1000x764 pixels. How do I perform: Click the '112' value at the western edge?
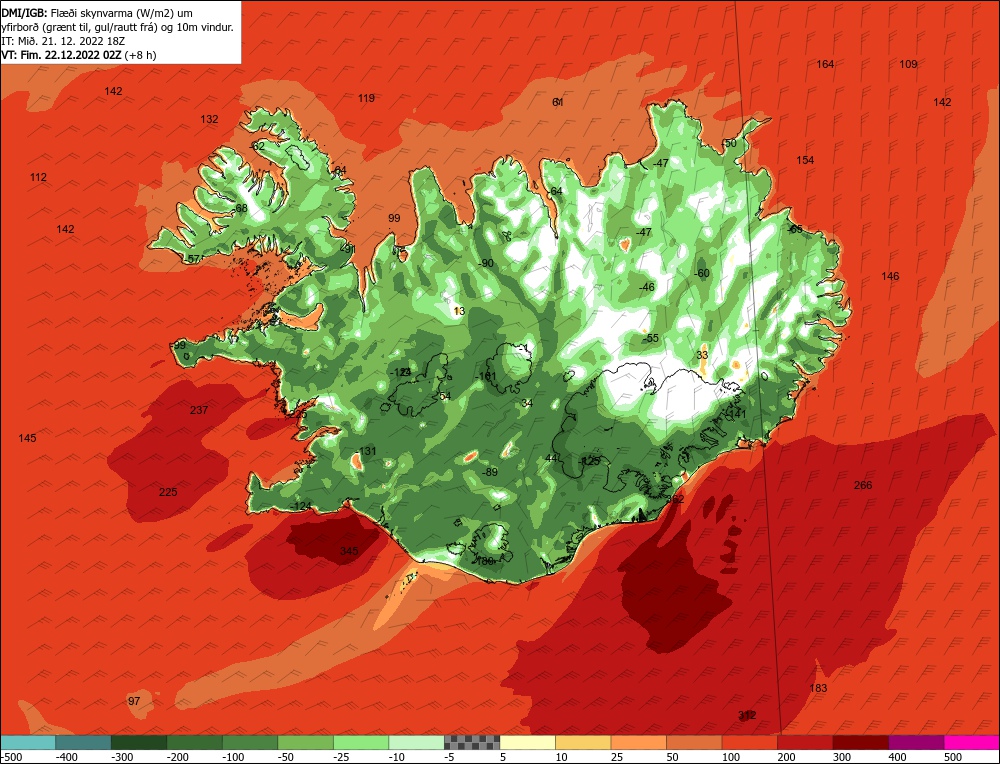pos(38,177)
